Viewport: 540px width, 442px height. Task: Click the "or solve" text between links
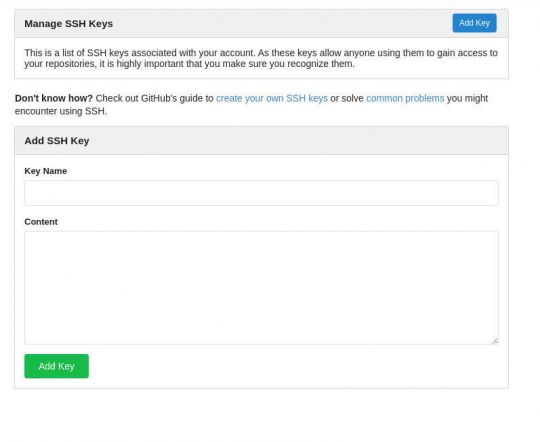click(x=347, y=99)
